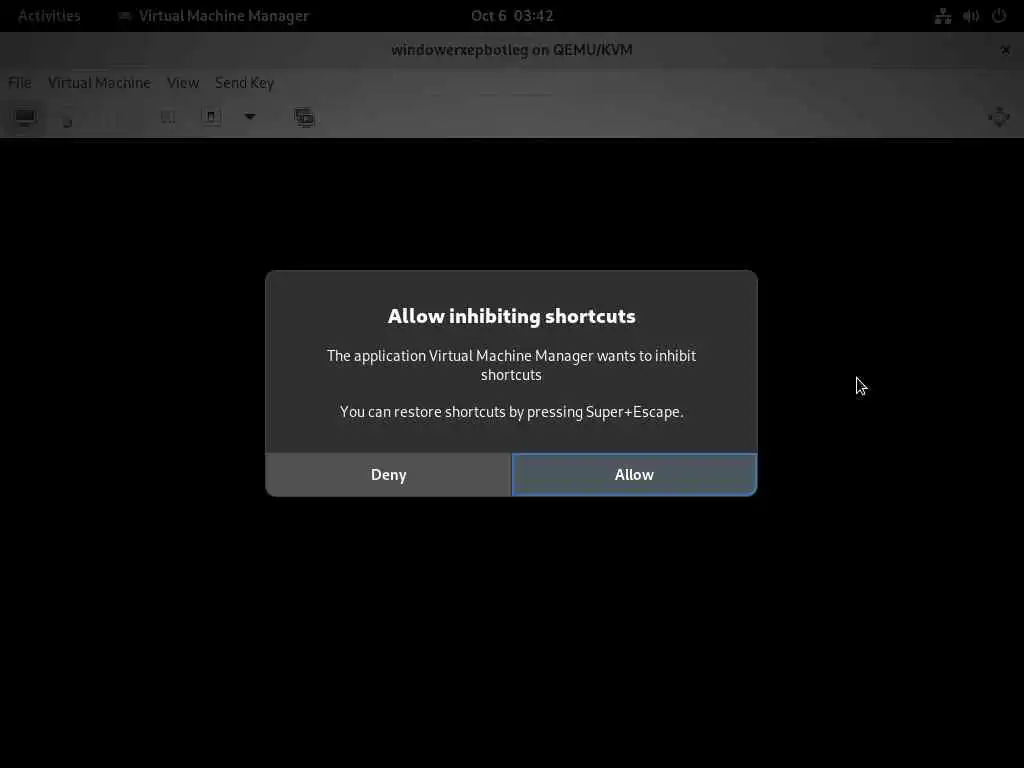Click the volume icon in the top bar
Image resolution: width=1024 pixels, height=768 pixels.
[x=971, y=16]
